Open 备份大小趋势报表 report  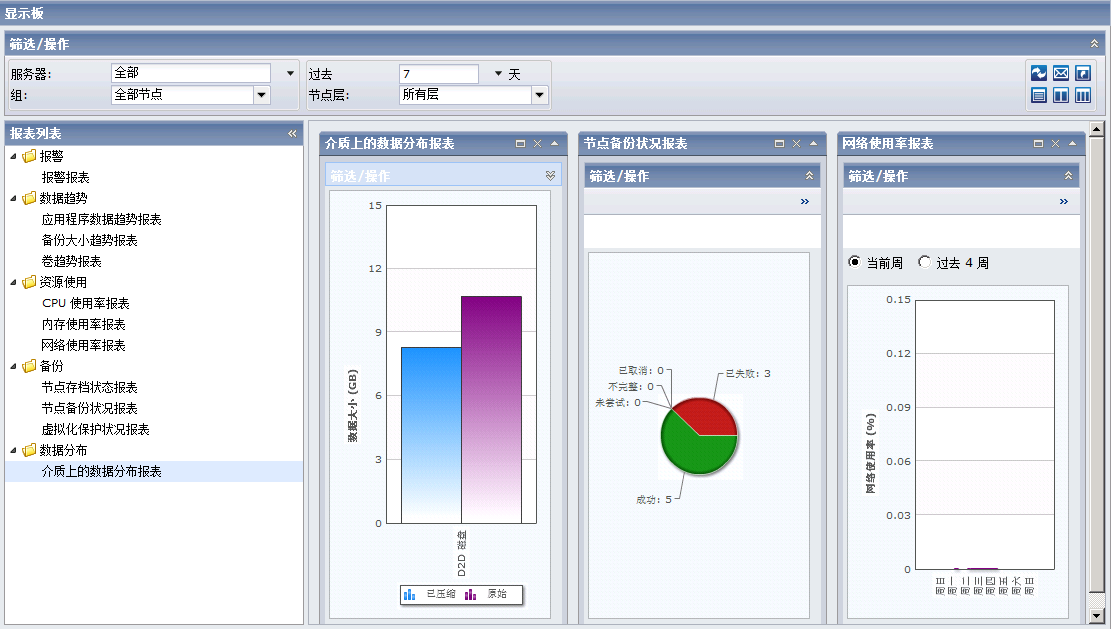click(89, 241)
